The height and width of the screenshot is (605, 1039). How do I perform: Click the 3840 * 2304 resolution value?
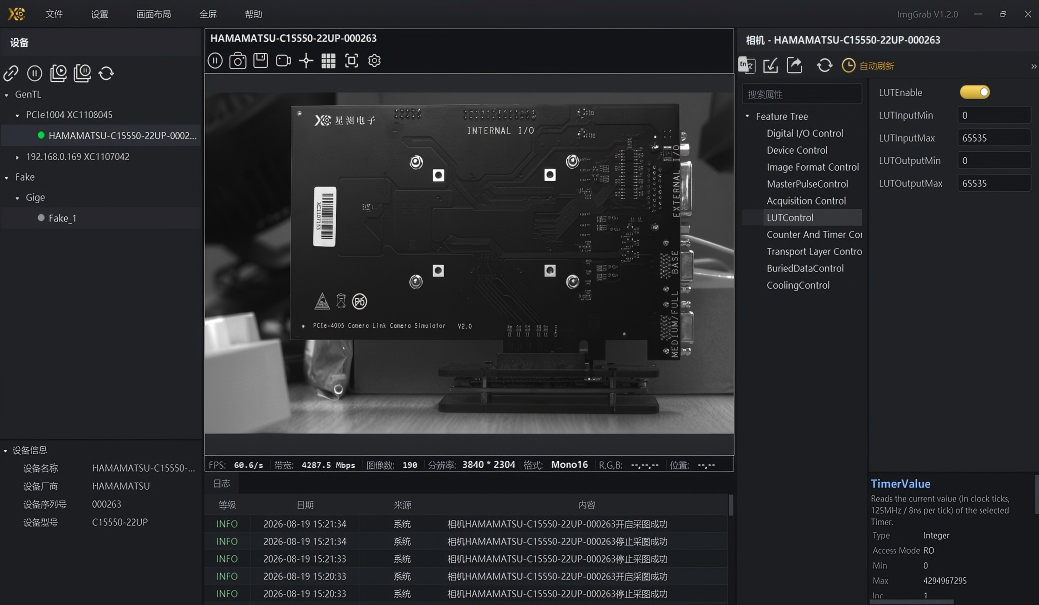pos(488,465)
